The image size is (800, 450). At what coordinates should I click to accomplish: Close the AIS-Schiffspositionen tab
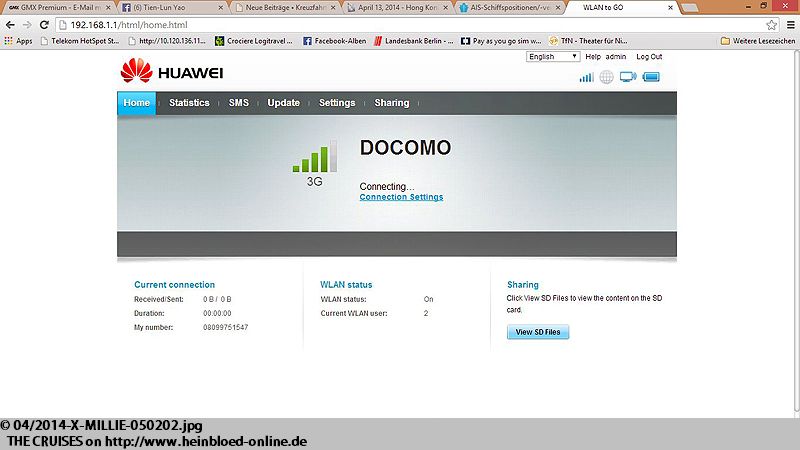[x=558, y=8]
